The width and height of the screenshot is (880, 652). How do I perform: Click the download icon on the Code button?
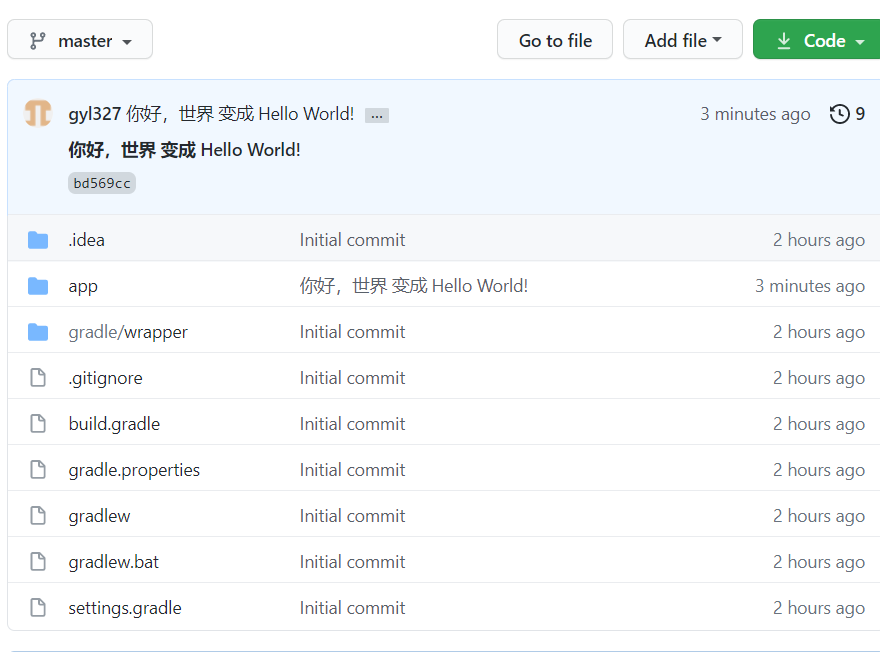(785, 39)
